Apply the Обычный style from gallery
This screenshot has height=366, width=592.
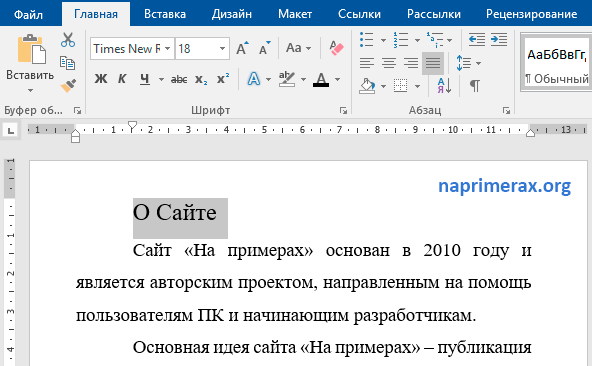pyautogui.click(x=556, y=62)
